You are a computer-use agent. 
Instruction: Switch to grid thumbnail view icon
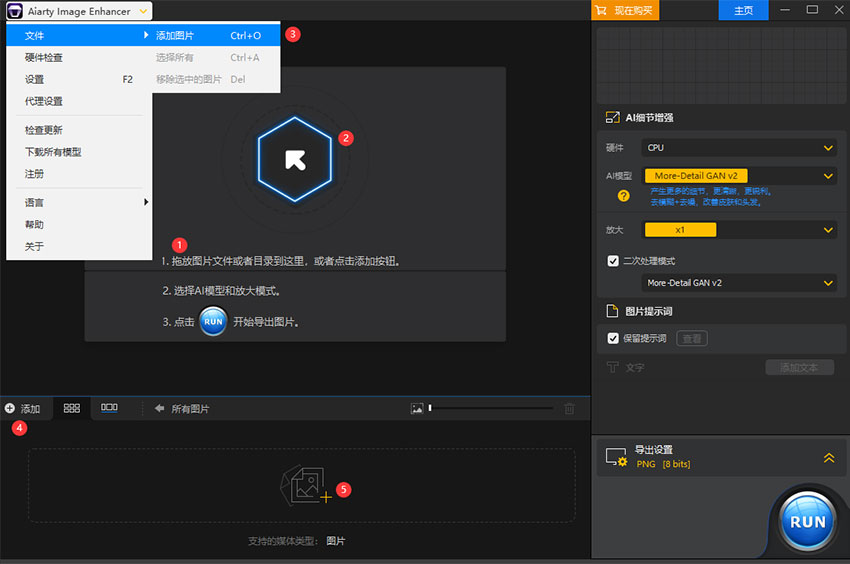(72, 408)
